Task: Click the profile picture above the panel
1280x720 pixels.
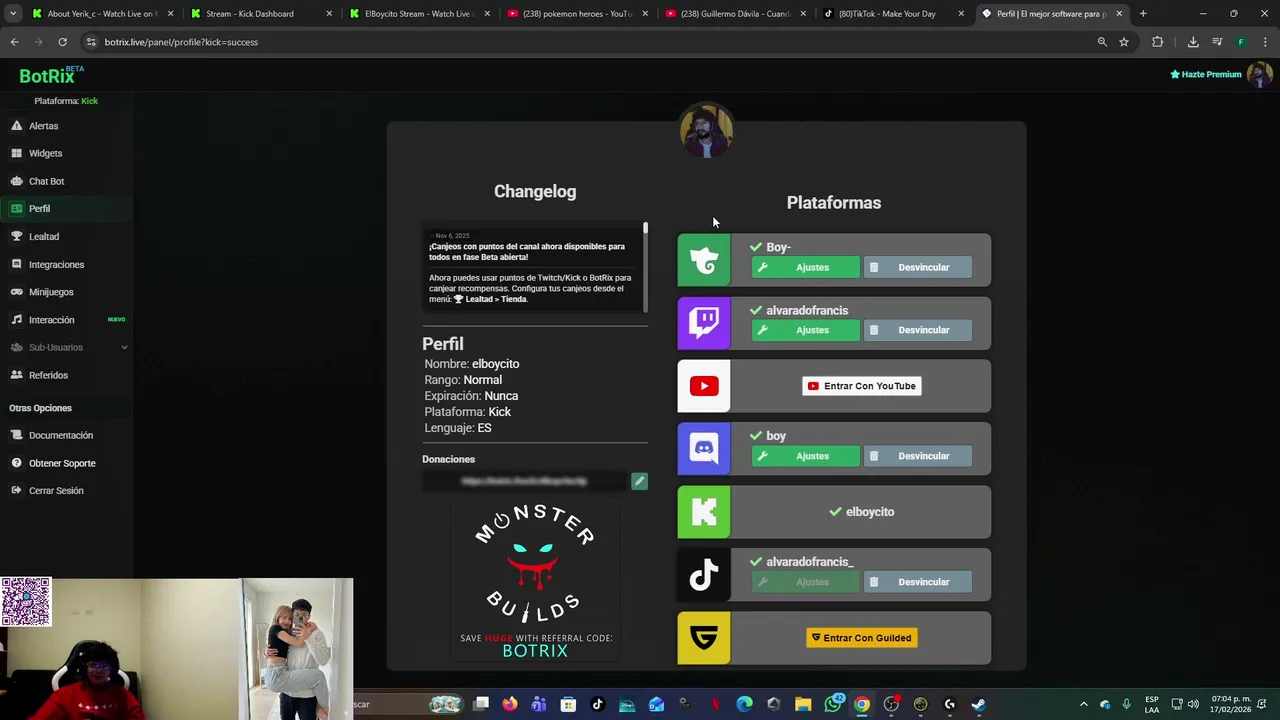Action: click(706, 131)
